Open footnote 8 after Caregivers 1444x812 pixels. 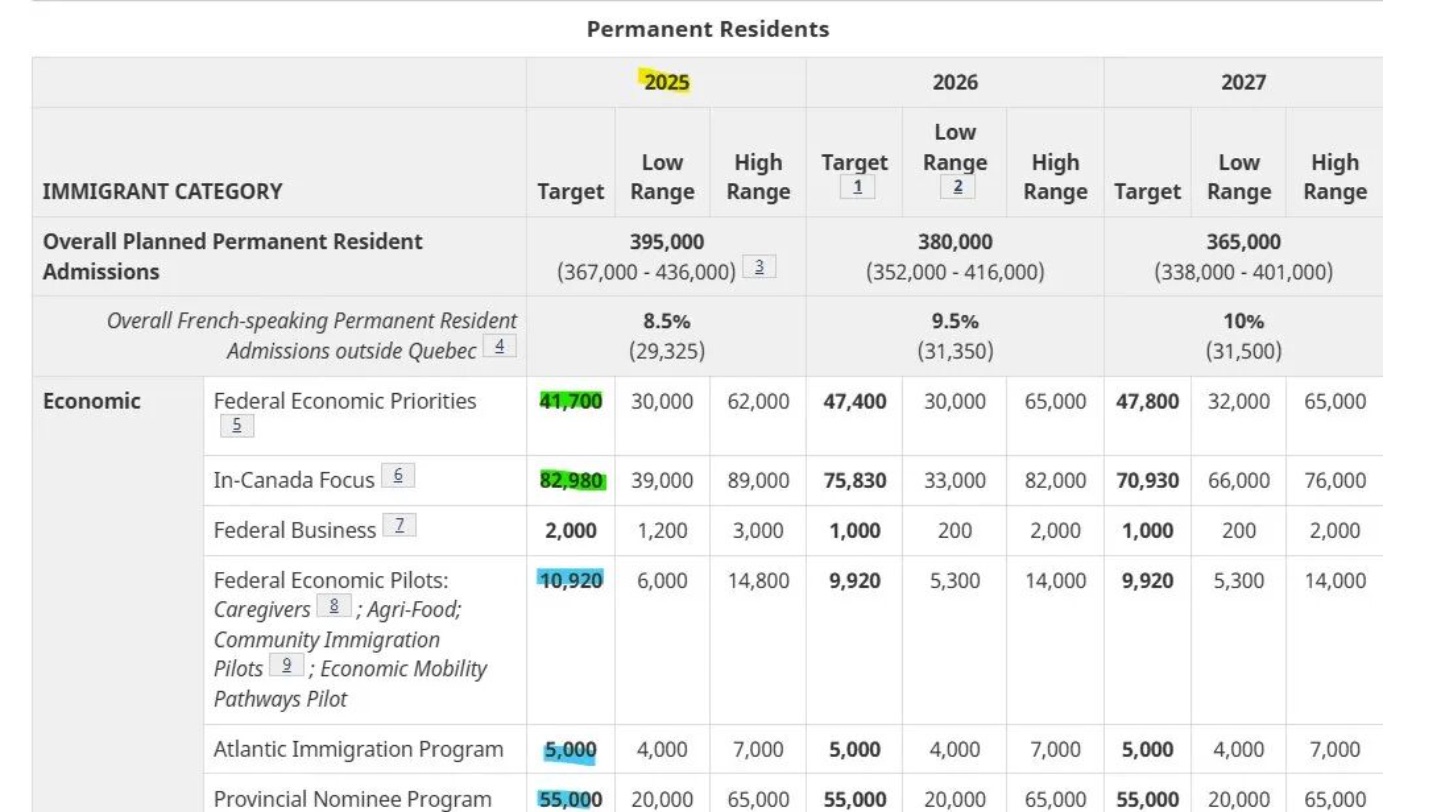point(334,606)
